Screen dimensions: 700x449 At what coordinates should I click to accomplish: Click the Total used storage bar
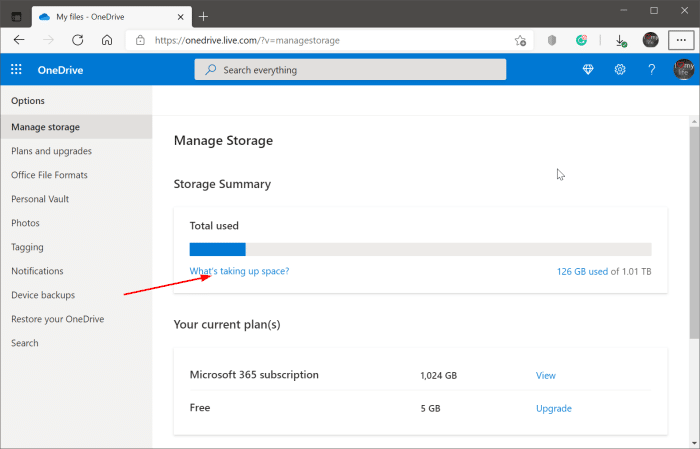[x=421, y=249]
